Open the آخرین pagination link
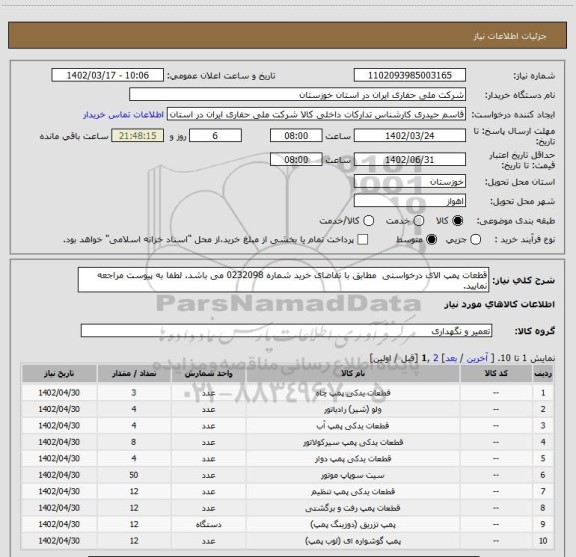This screenshot has width=576, height=557. pyautogui.click(x=477, y=358)
